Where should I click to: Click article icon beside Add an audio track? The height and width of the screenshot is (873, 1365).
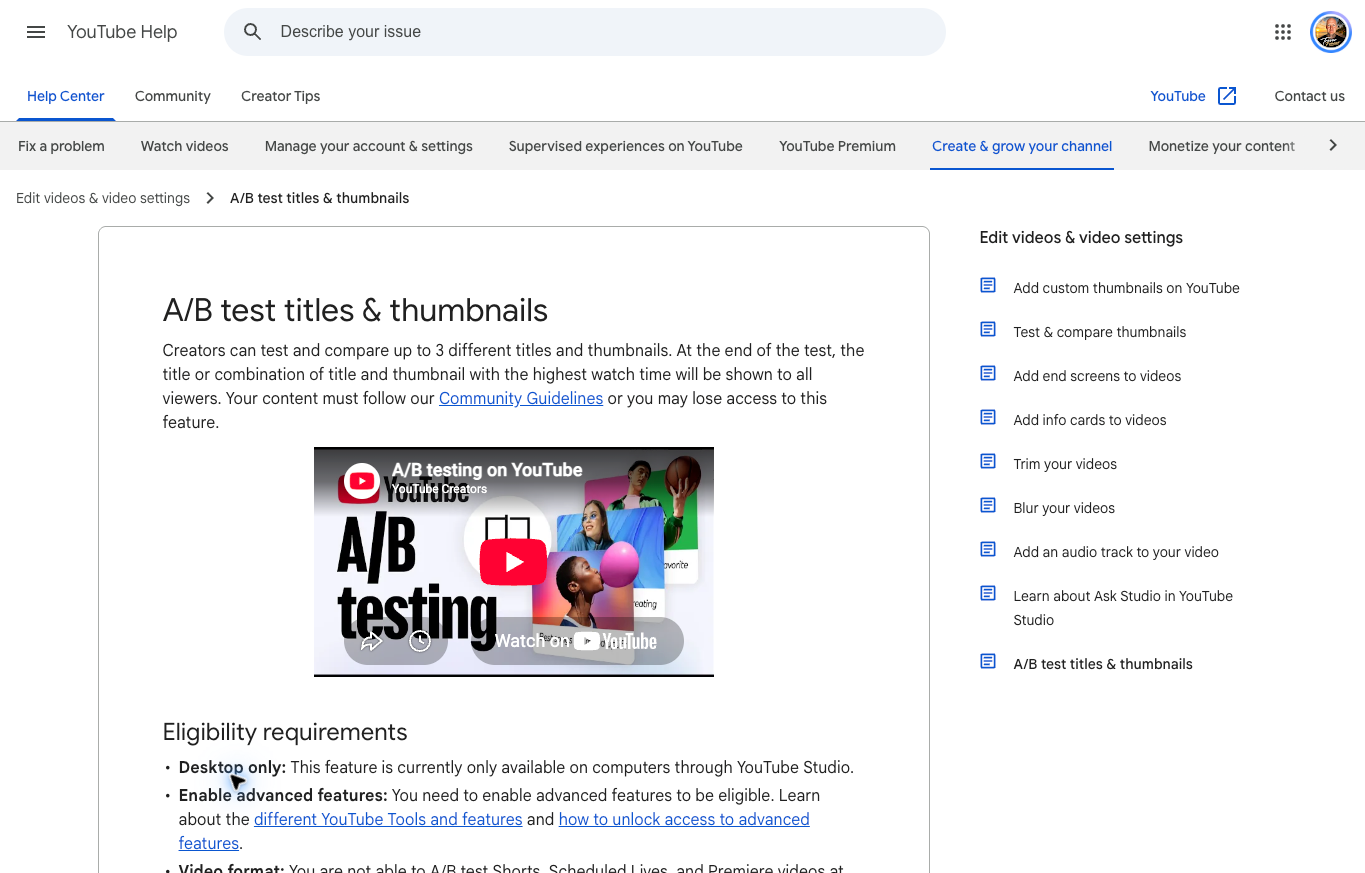(988, 550)
